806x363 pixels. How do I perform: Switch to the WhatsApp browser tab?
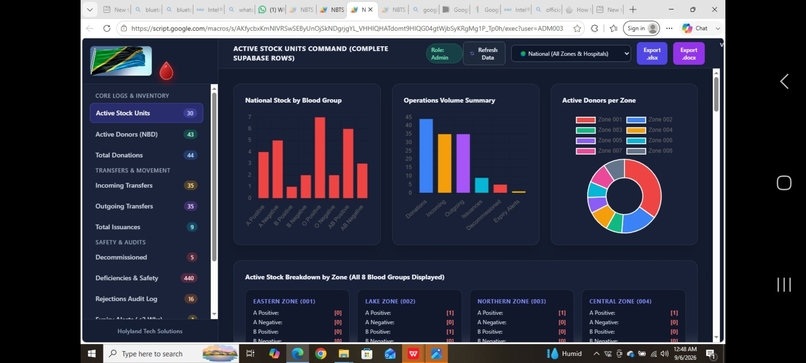click(270, 9)
